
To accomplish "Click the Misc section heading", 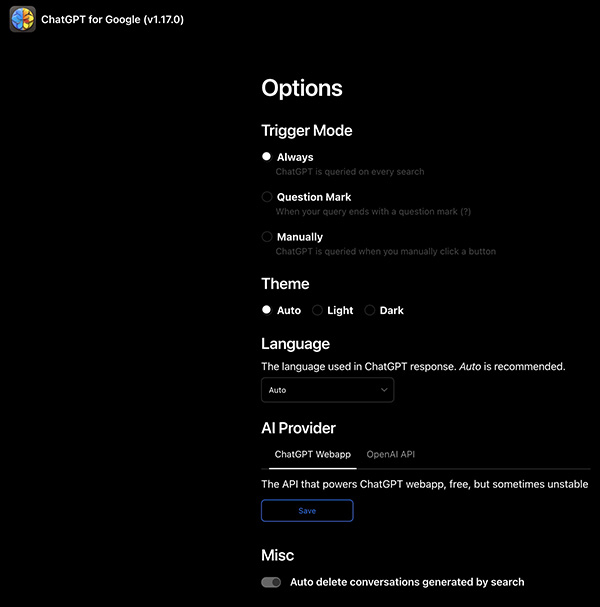I will coord(278,555).
